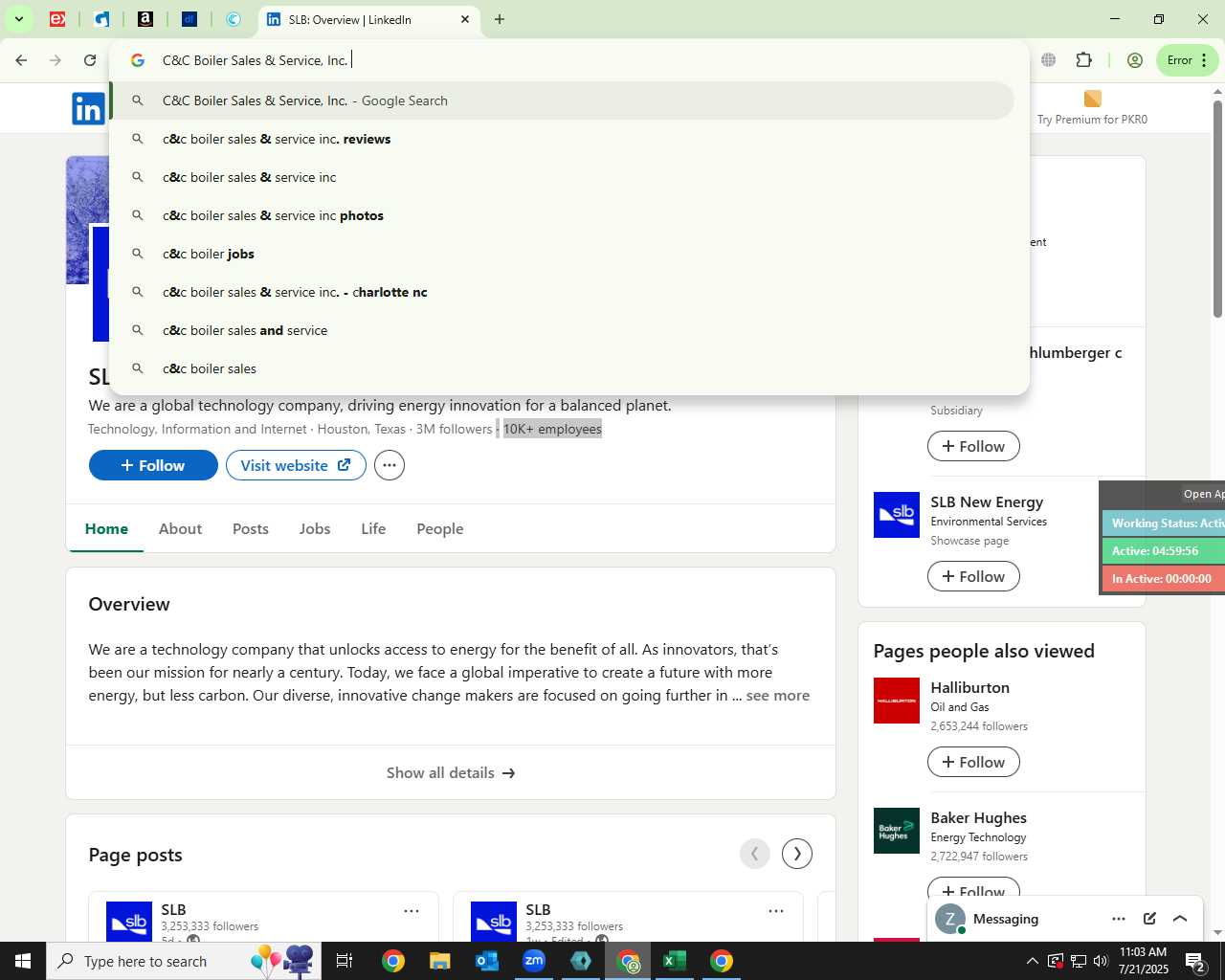
Task: Open the Halliburton company page
Action: pos(969,688)
